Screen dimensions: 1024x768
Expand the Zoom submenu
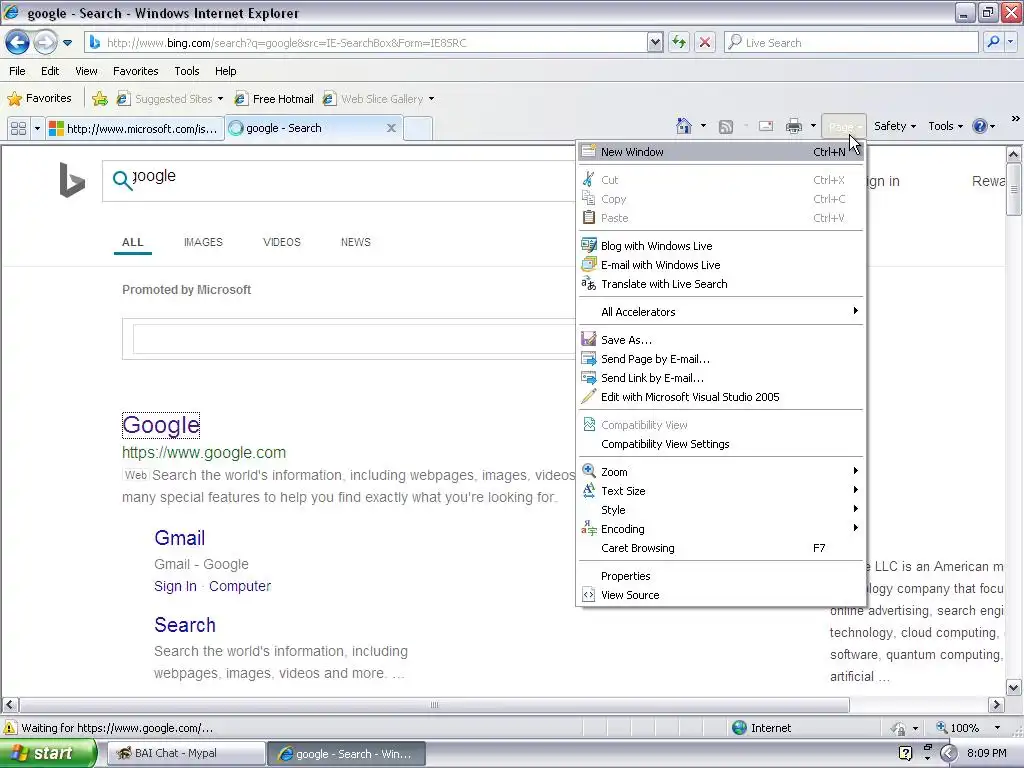(720, 472)
